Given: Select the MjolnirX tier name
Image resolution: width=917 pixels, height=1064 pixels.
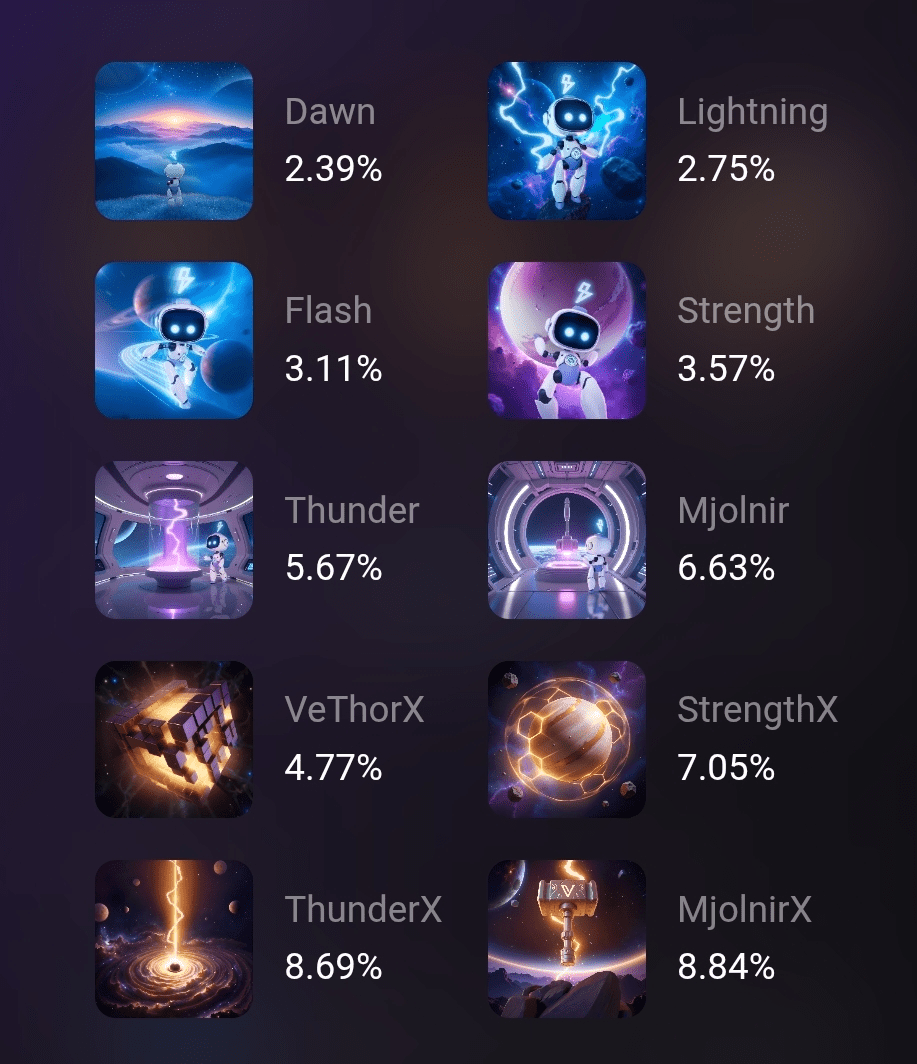Looking at the screenshot, I should pyautogui.click(x=745, y=911).
